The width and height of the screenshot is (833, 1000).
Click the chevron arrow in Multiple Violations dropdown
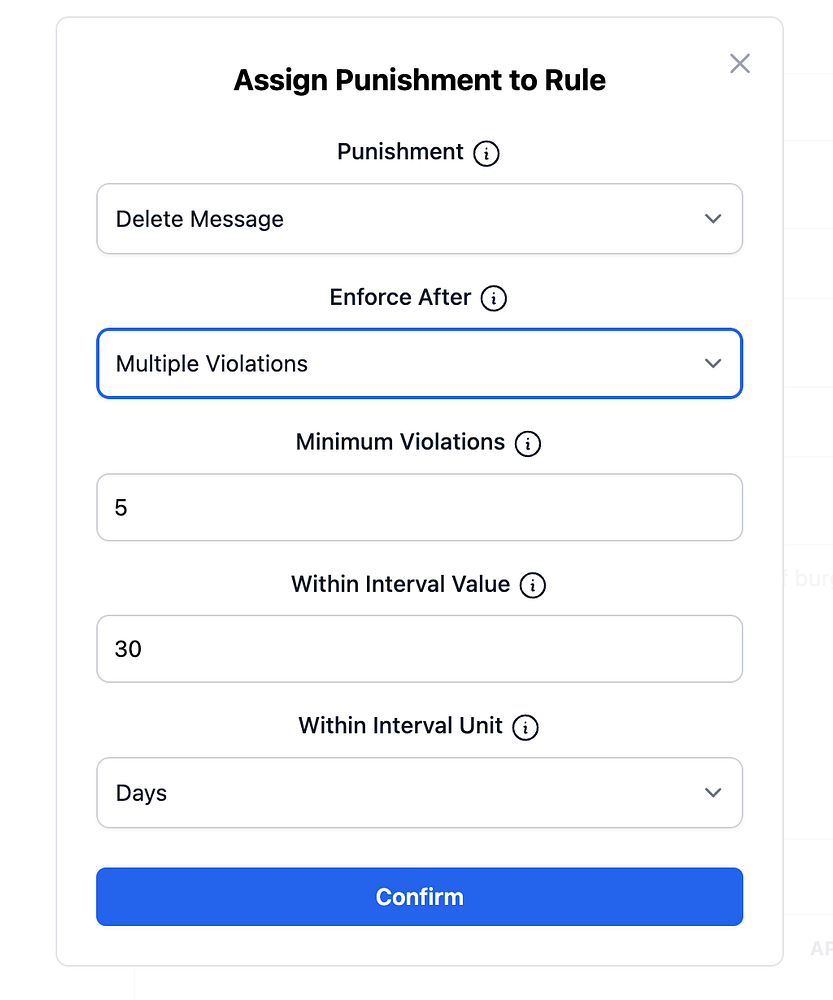pyautogui.click(x=713, y=364)
